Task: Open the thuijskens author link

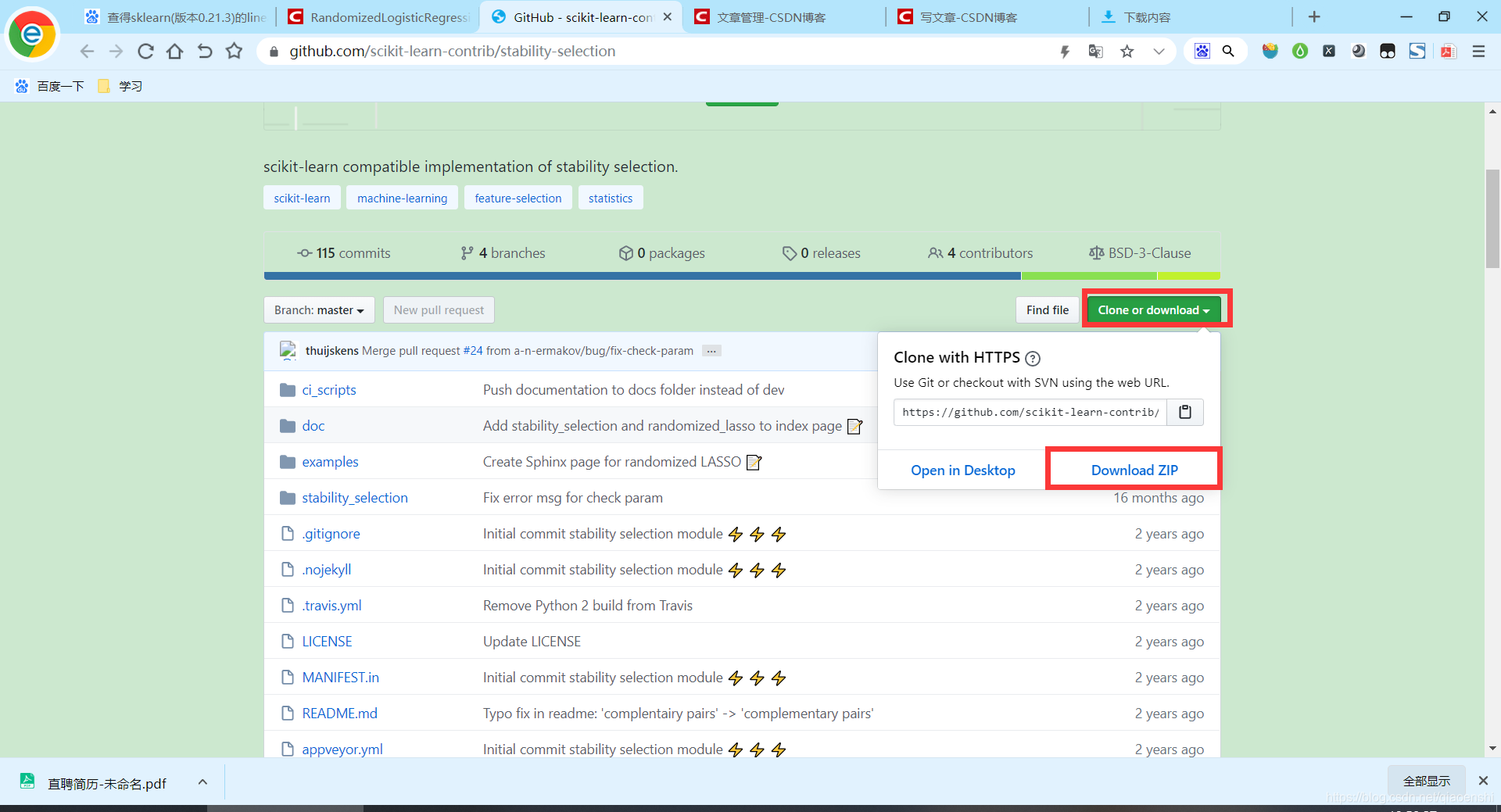Action: (x=332, y=351)
